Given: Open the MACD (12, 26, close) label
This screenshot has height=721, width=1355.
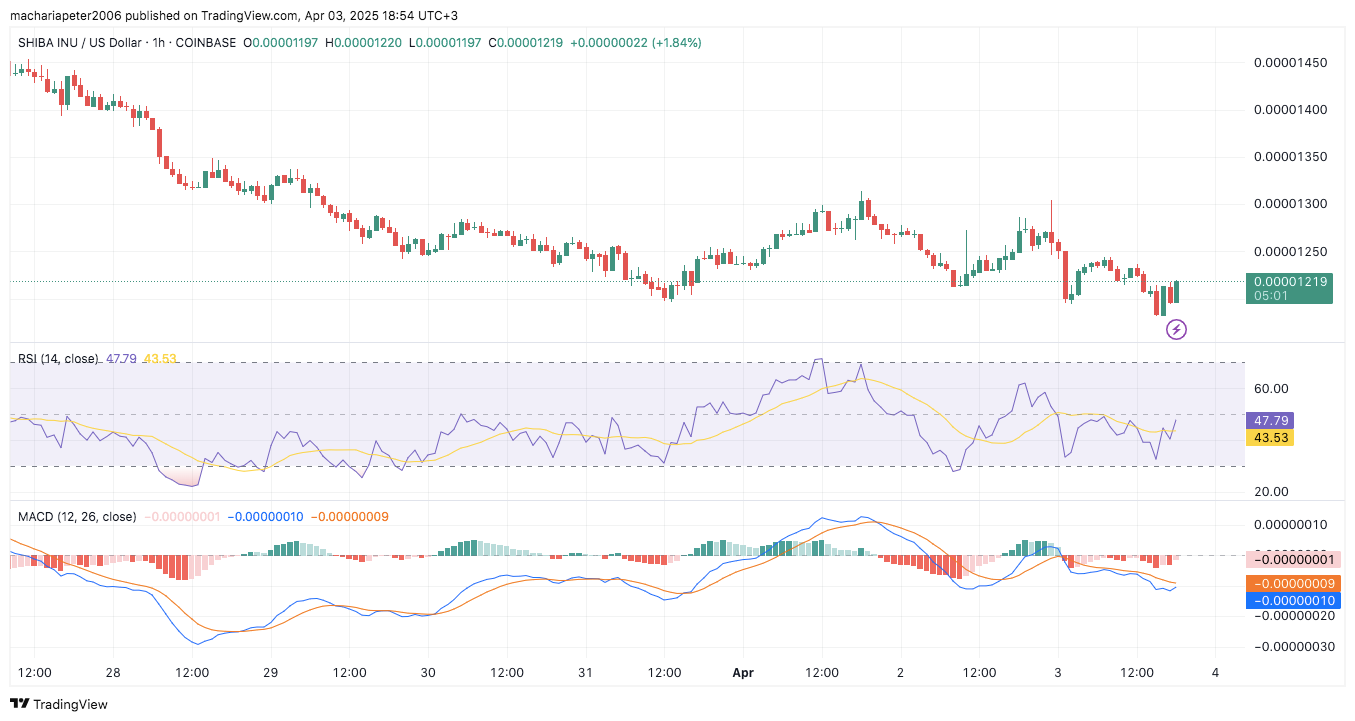Looking at the screenshot, I should (x=77, y=517).
